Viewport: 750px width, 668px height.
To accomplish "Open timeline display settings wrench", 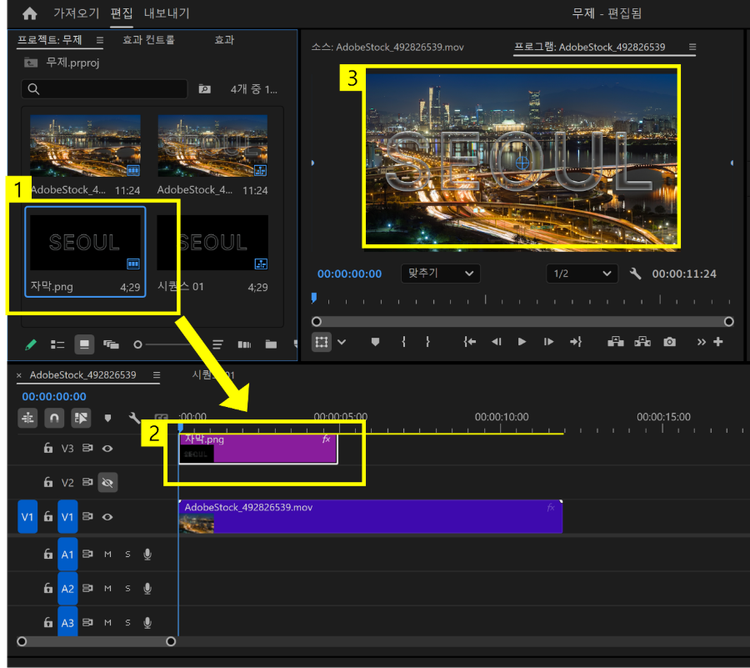I will 134,418.
